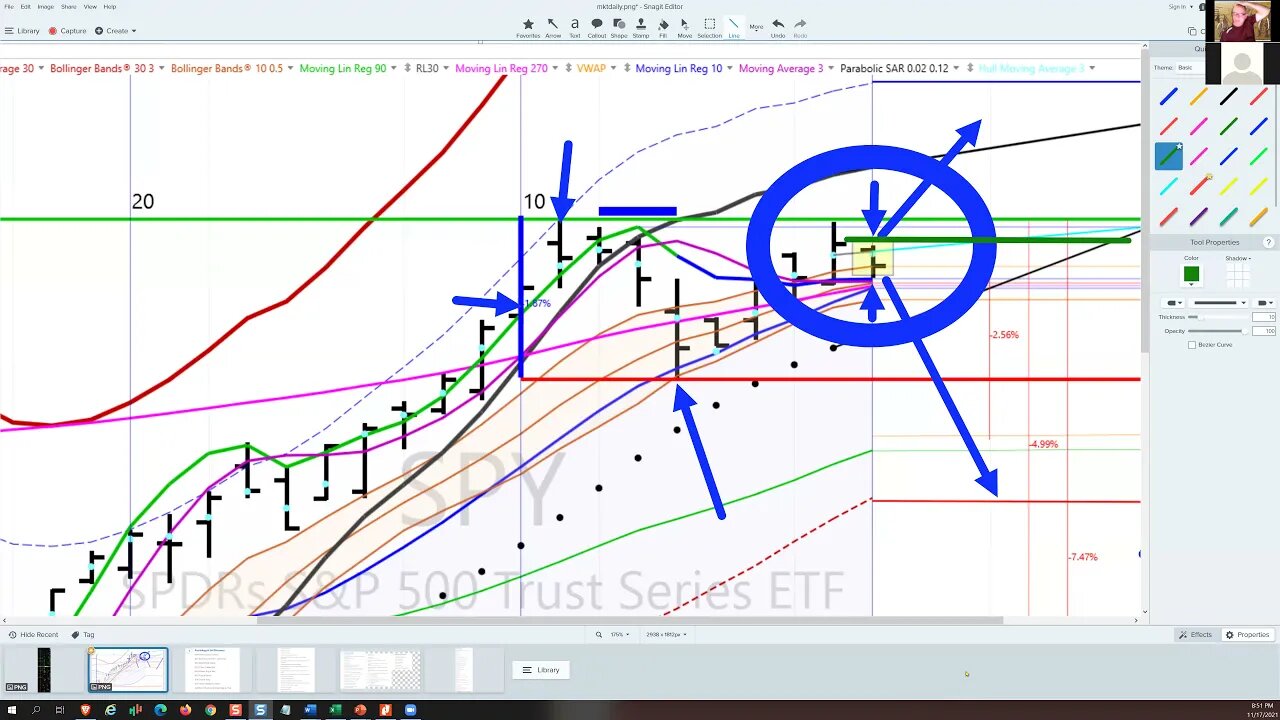Open the Sign in dropdown
The height and width of the screenshot is (720, 1280).
[x=1180, y=6]
